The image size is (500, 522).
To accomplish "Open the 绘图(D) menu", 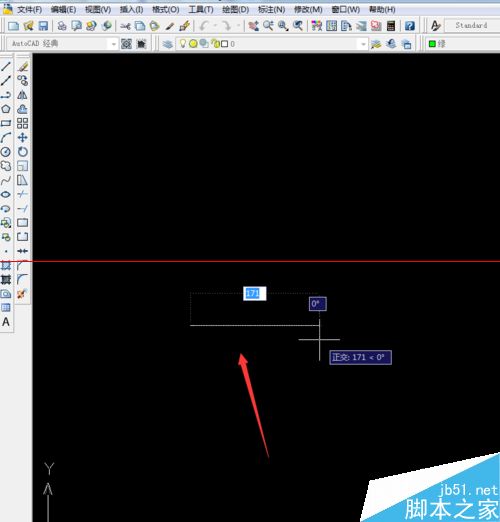I will [236, 9].
